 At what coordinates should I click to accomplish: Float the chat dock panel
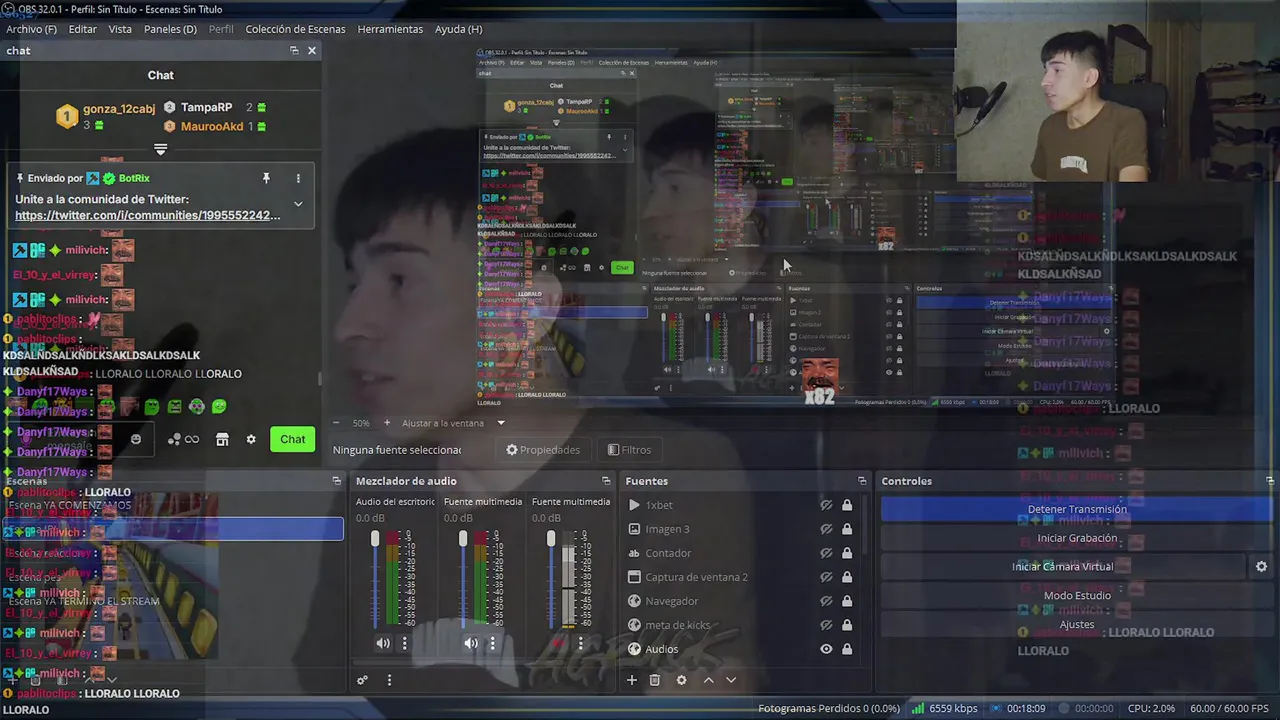click(294, 50)
